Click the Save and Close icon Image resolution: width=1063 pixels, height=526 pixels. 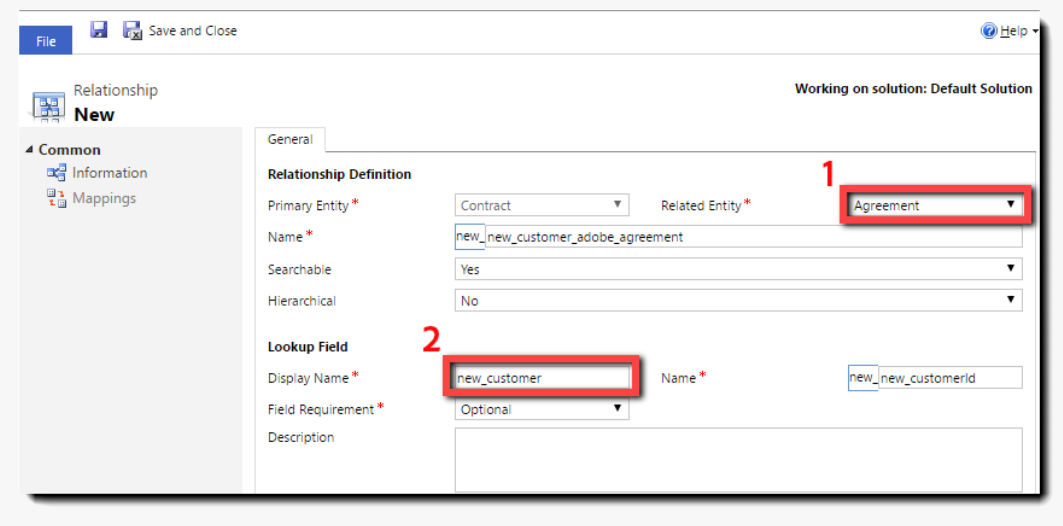tap(132, 31)
